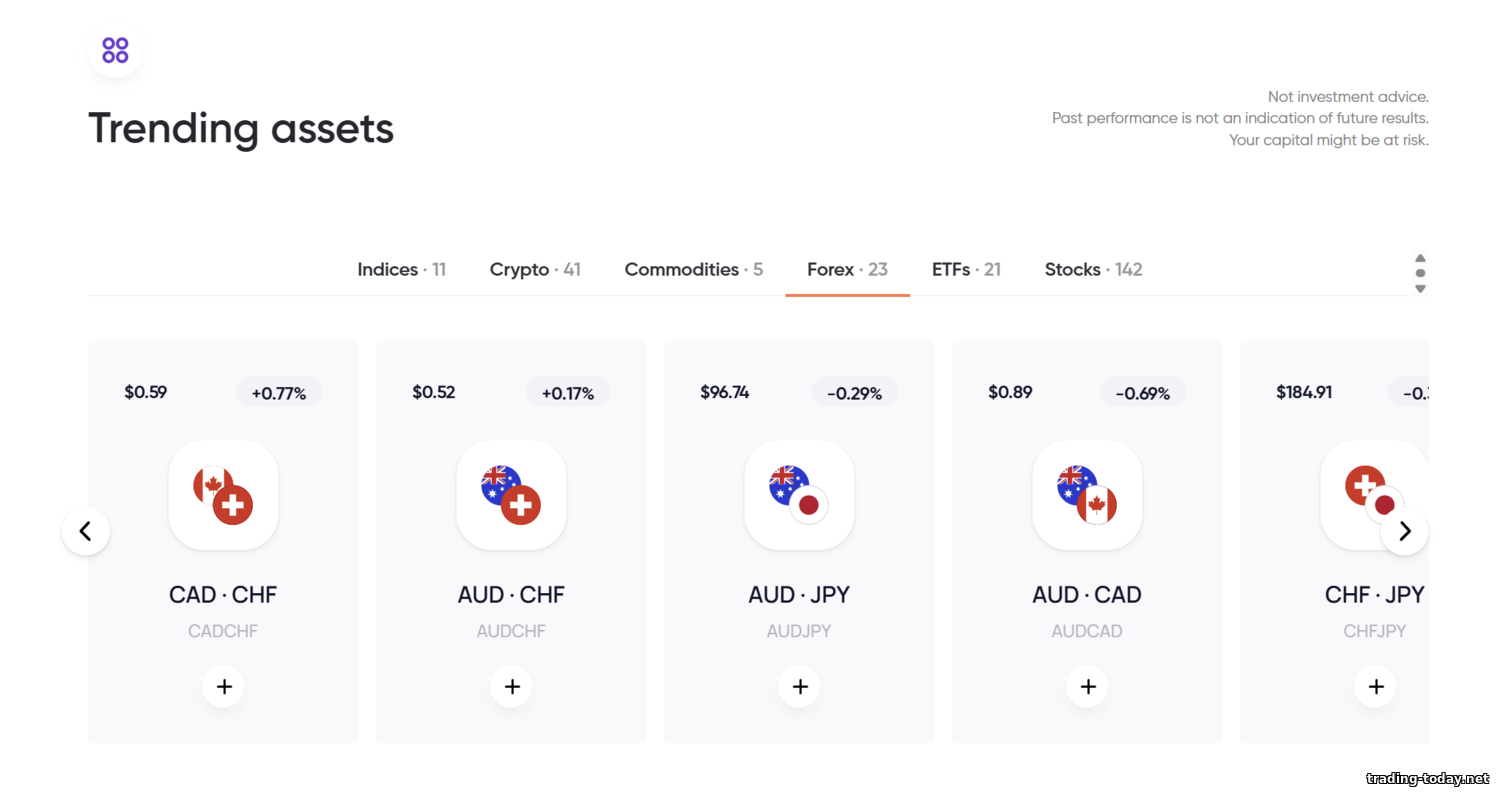Select the Commodities tab

click(x=693, y=270)
